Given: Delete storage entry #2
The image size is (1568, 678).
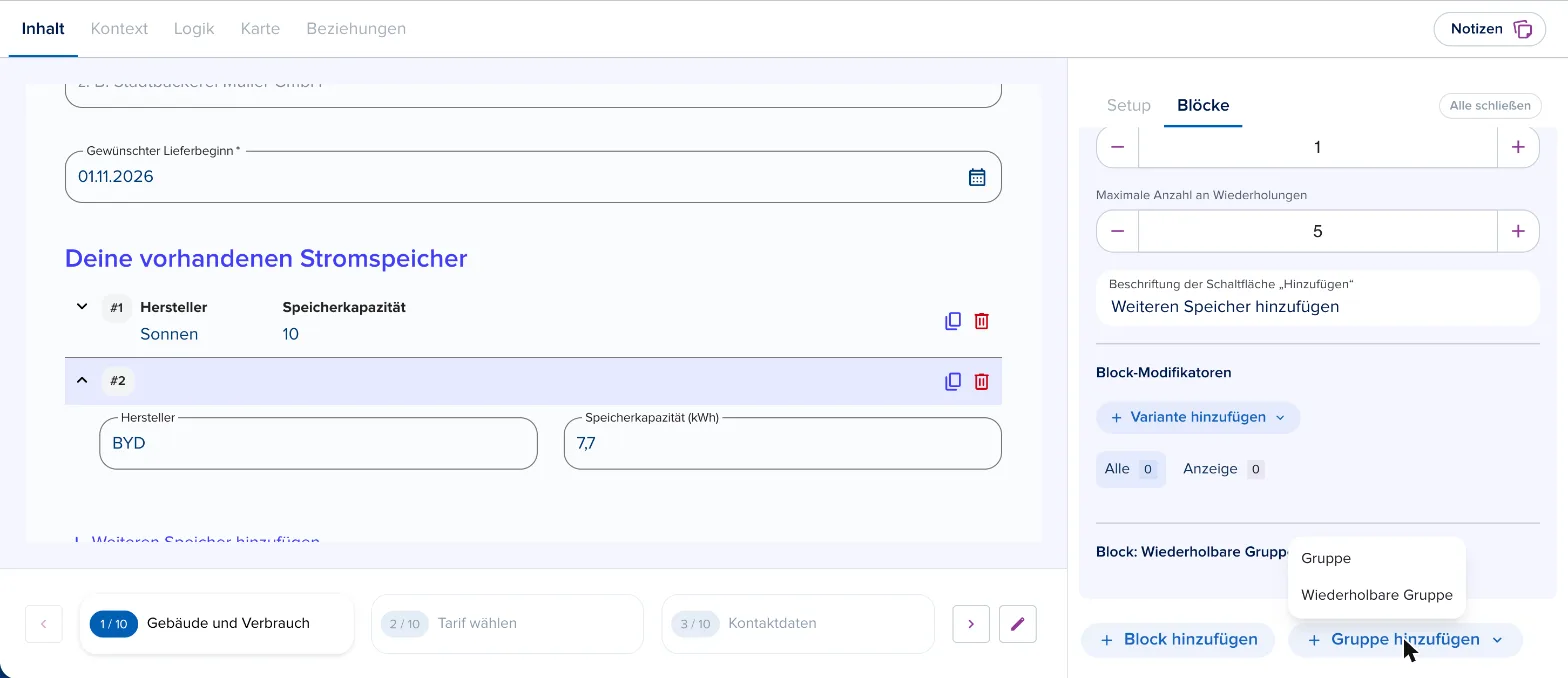Looking at the screenshot, I should 982,381.
